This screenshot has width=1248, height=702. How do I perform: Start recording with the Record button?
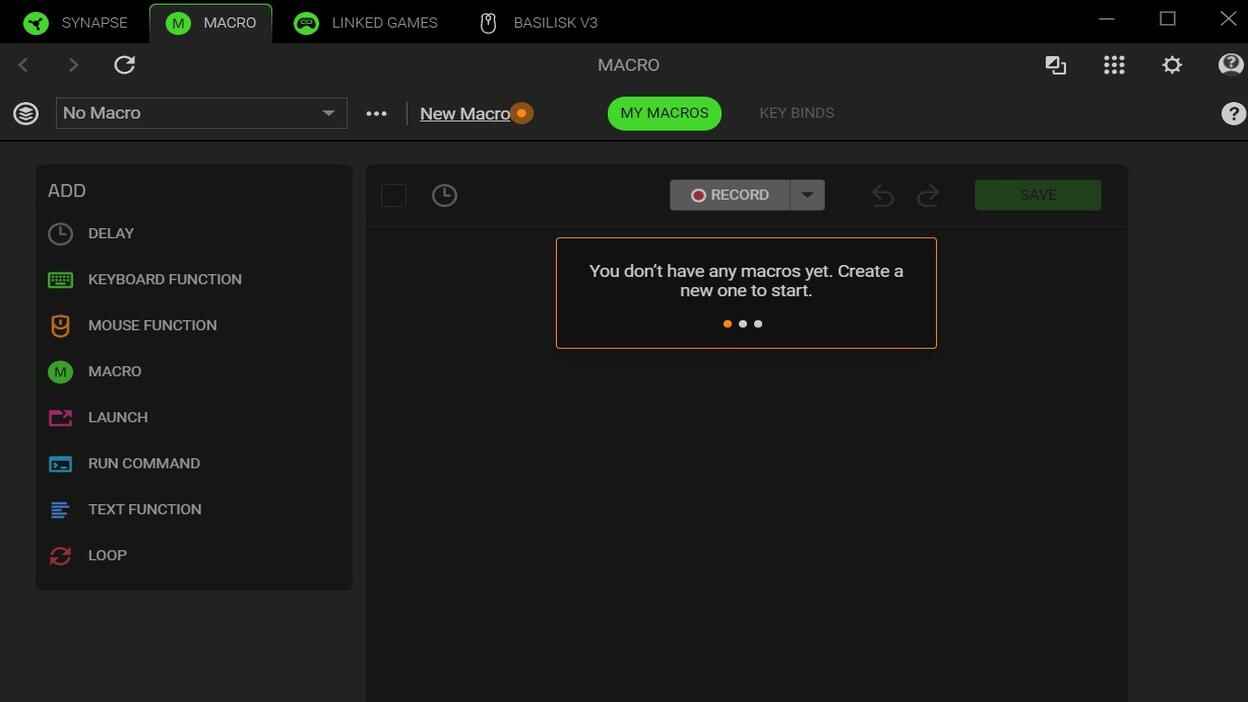click(x=730, y=195)
